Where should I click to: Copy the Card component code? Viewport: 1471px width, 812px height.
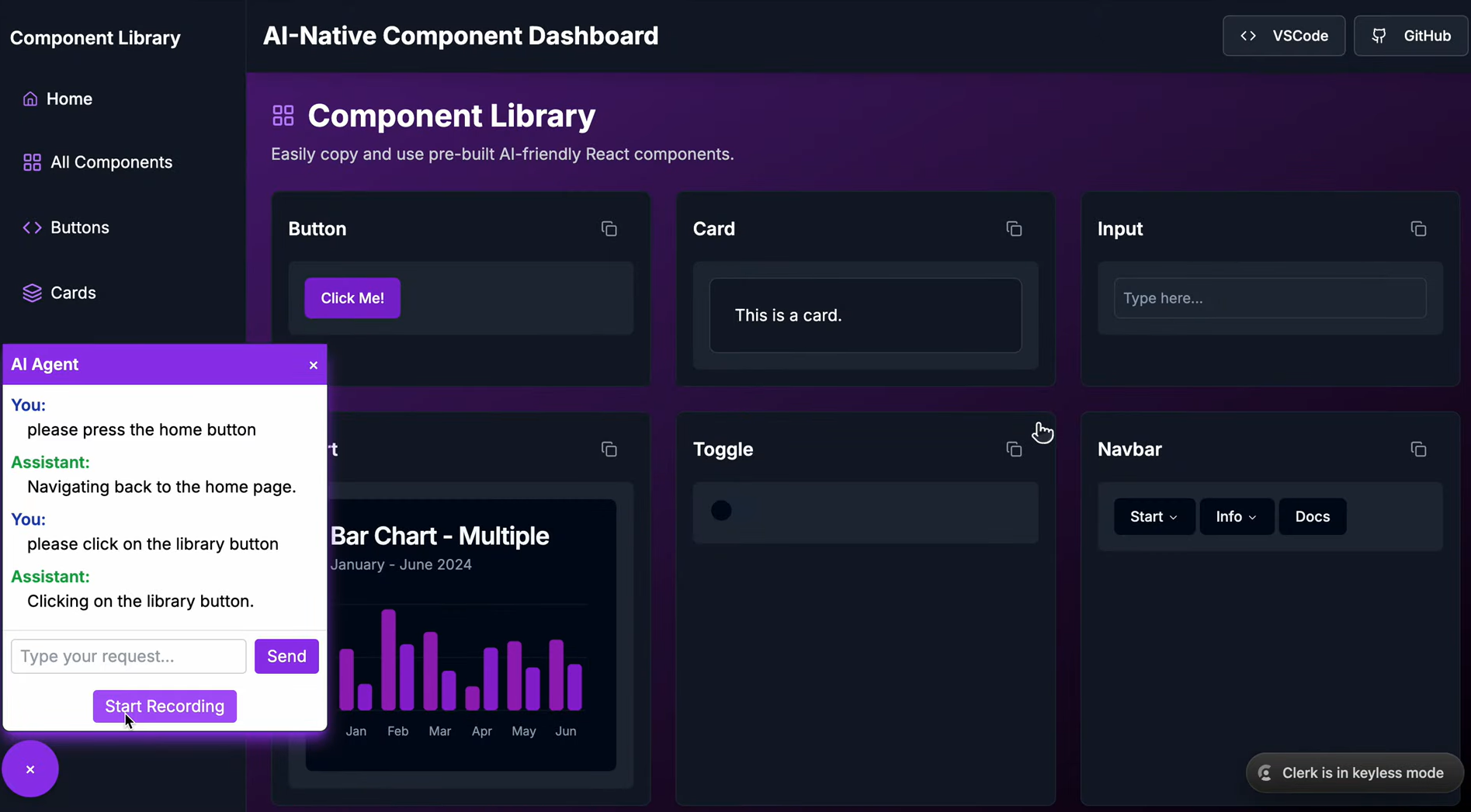(x=1014, y=229)
